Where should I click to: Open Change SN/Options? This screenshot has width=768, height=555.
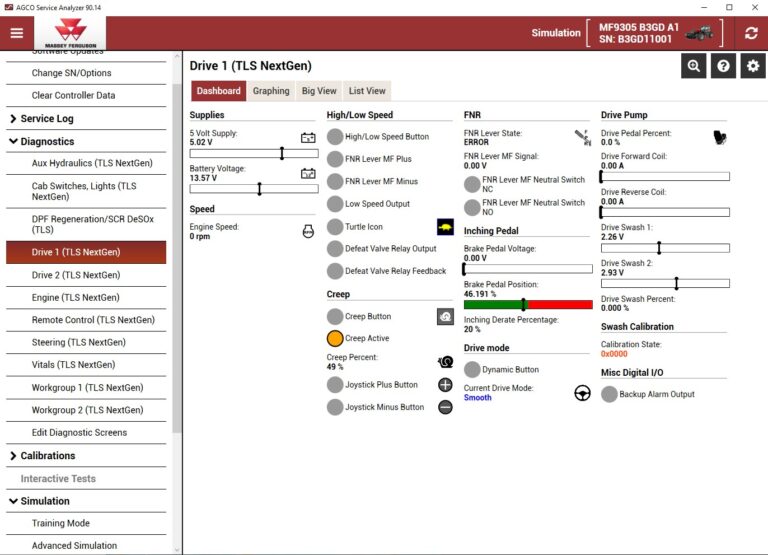[x=86, y=73]
